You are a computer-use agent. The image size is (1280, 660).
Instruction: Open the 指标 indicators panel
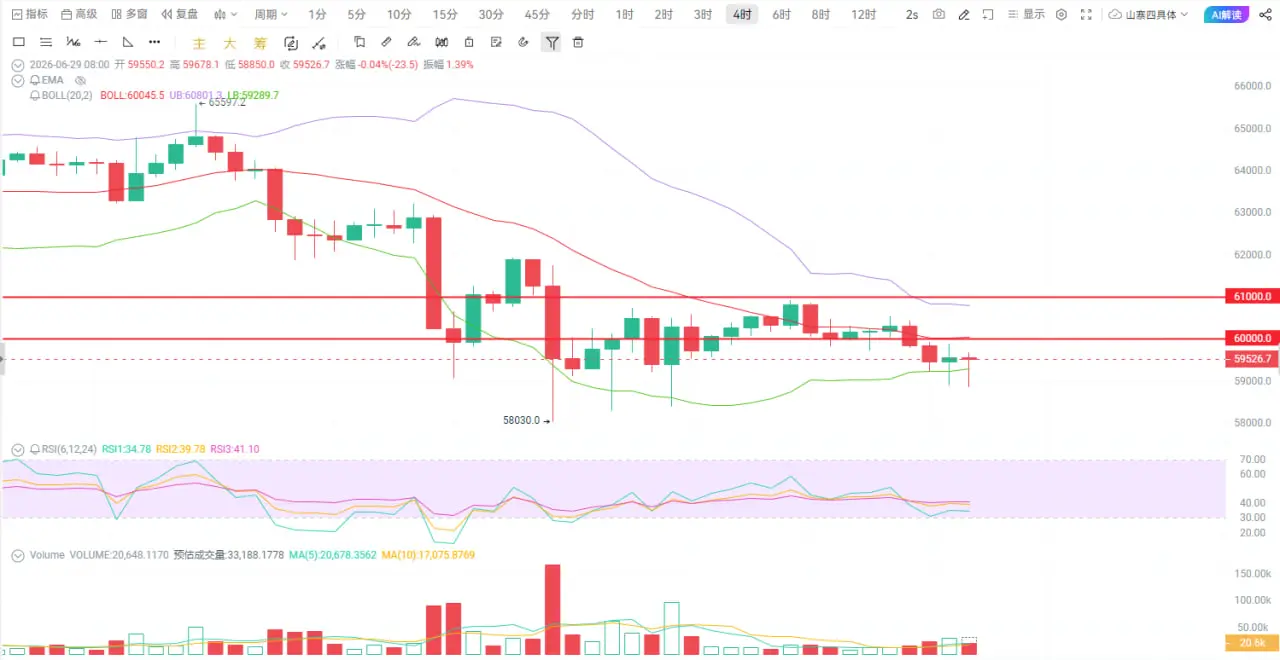pyautogui.click(x=29, y=14)
